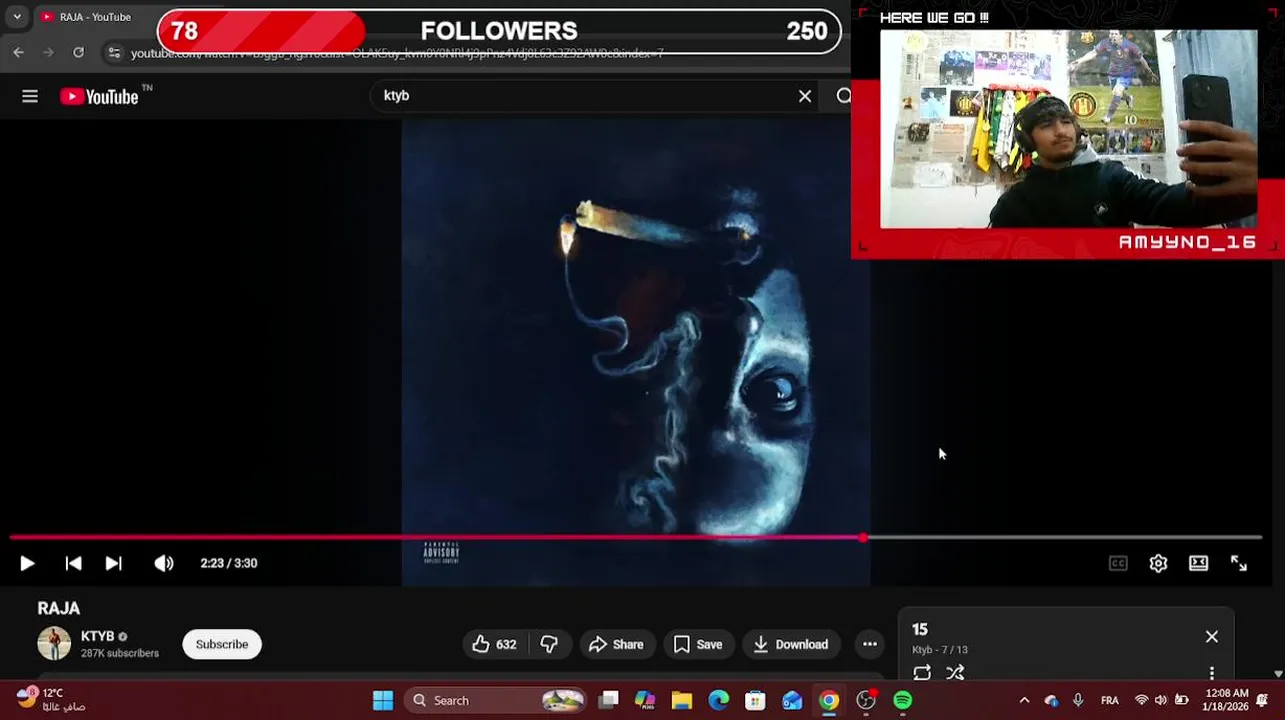Open the OneDrive cloud tray icon
This screenshot has height=720, width=1285.
pyautogui.click(x=1051, y=701)
